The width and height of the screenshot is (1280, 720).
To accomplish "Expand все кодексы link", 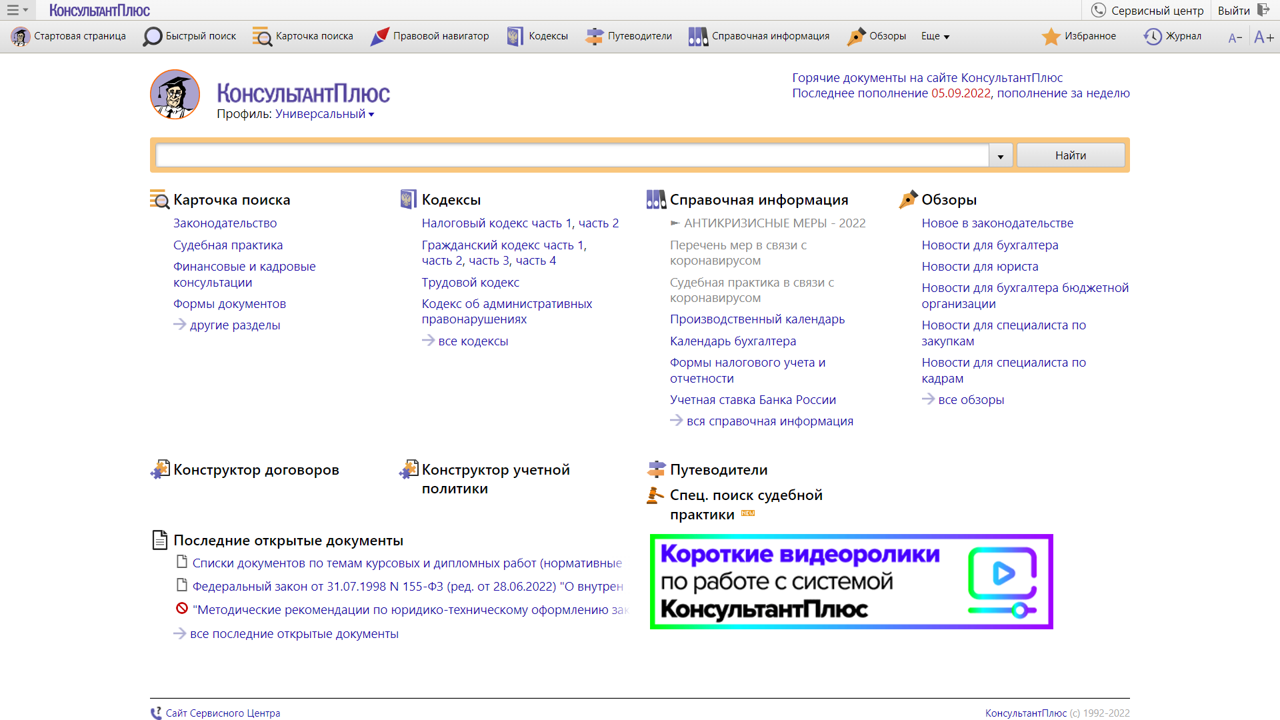I will pos(465,341).
